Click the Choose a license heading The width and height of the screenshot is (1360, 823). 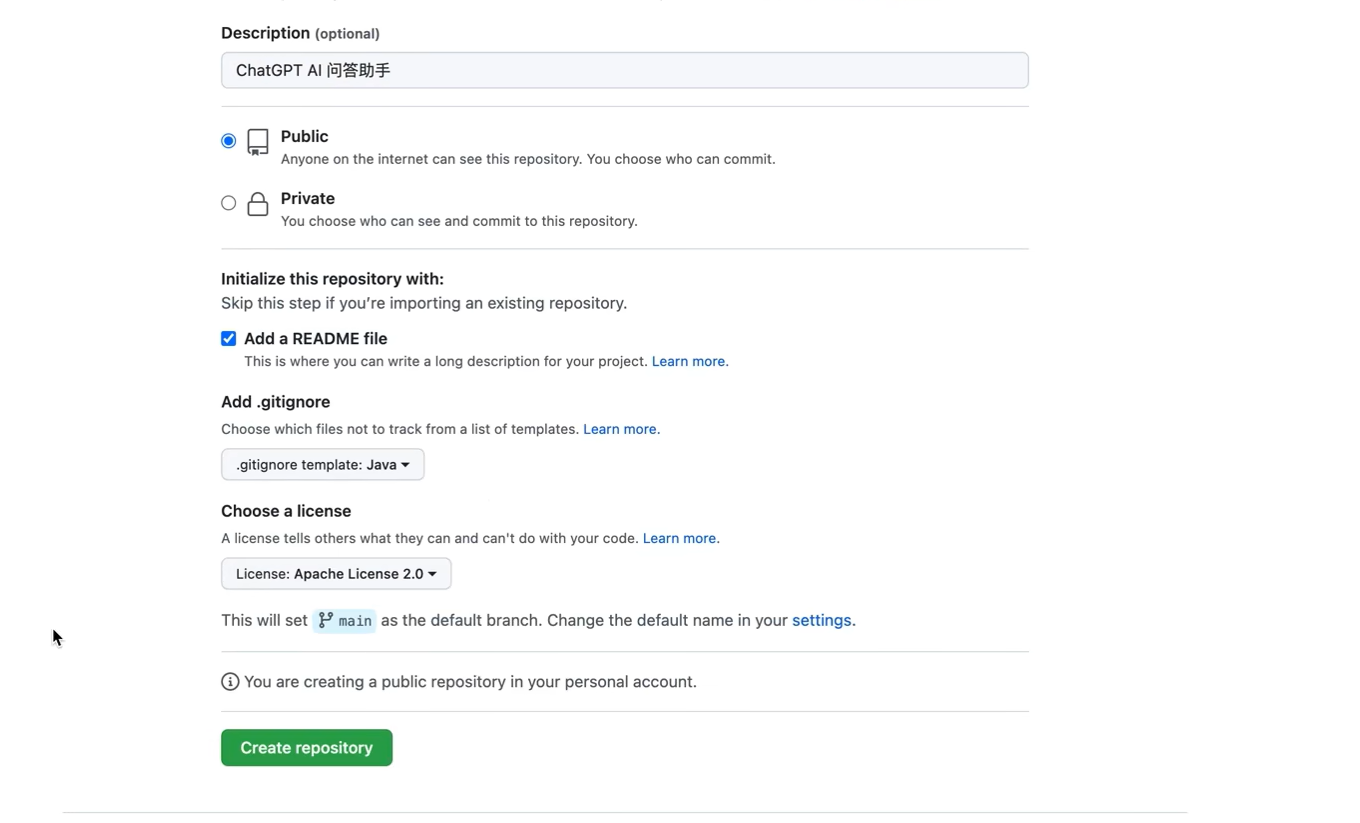(286, 511)
